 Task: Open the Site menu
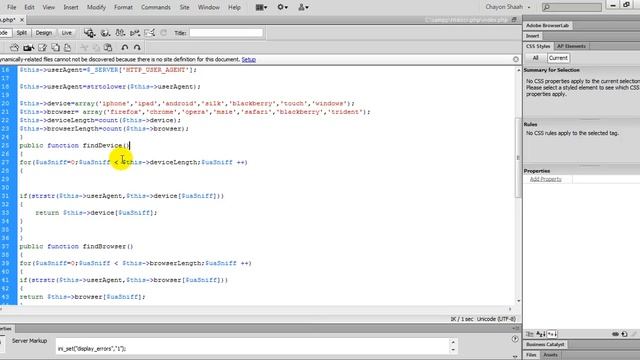pyautogui.click(x=184, y=7)
